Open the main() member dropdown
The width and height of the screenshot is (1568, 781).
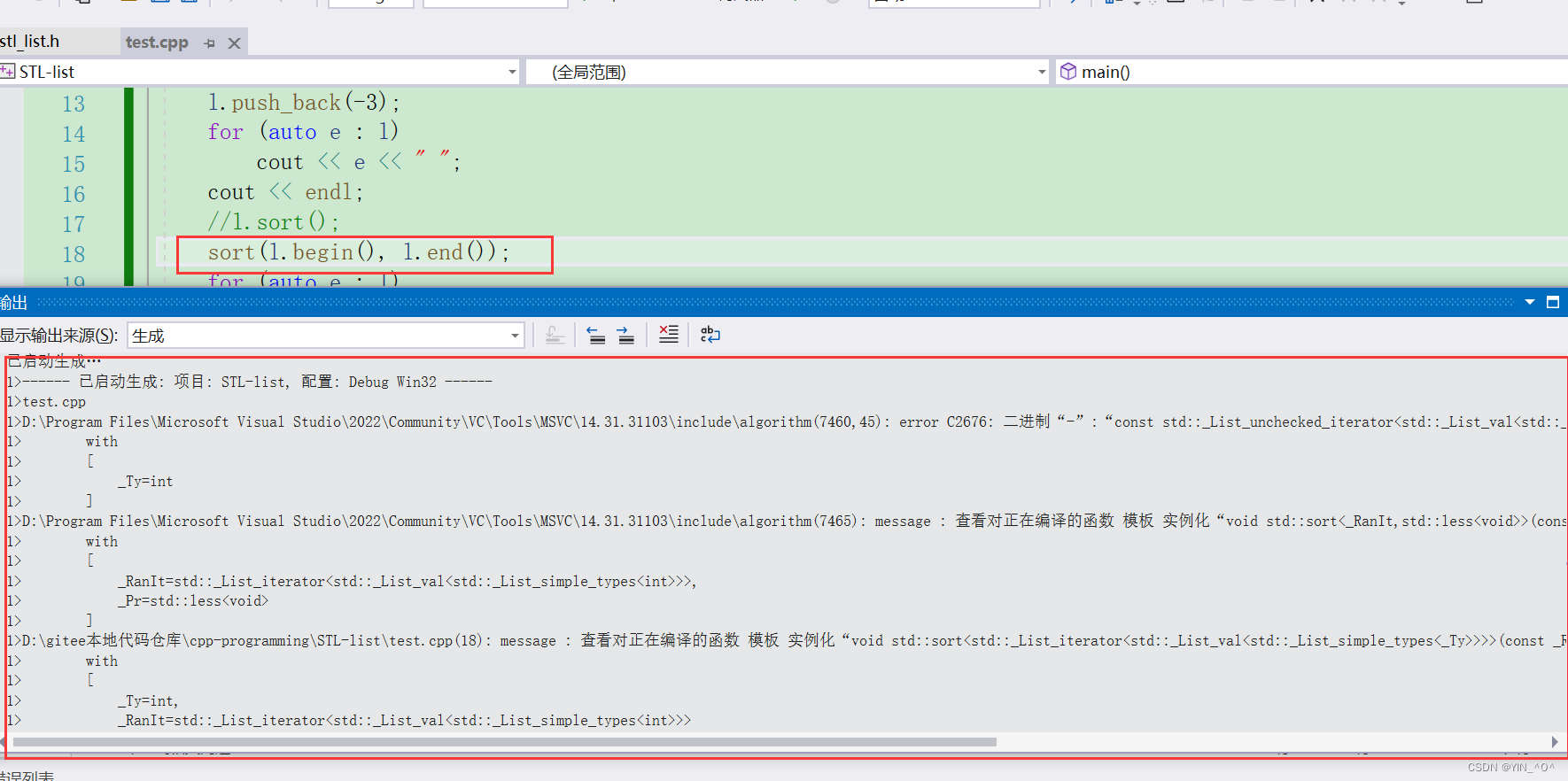tap(1311, 72)
